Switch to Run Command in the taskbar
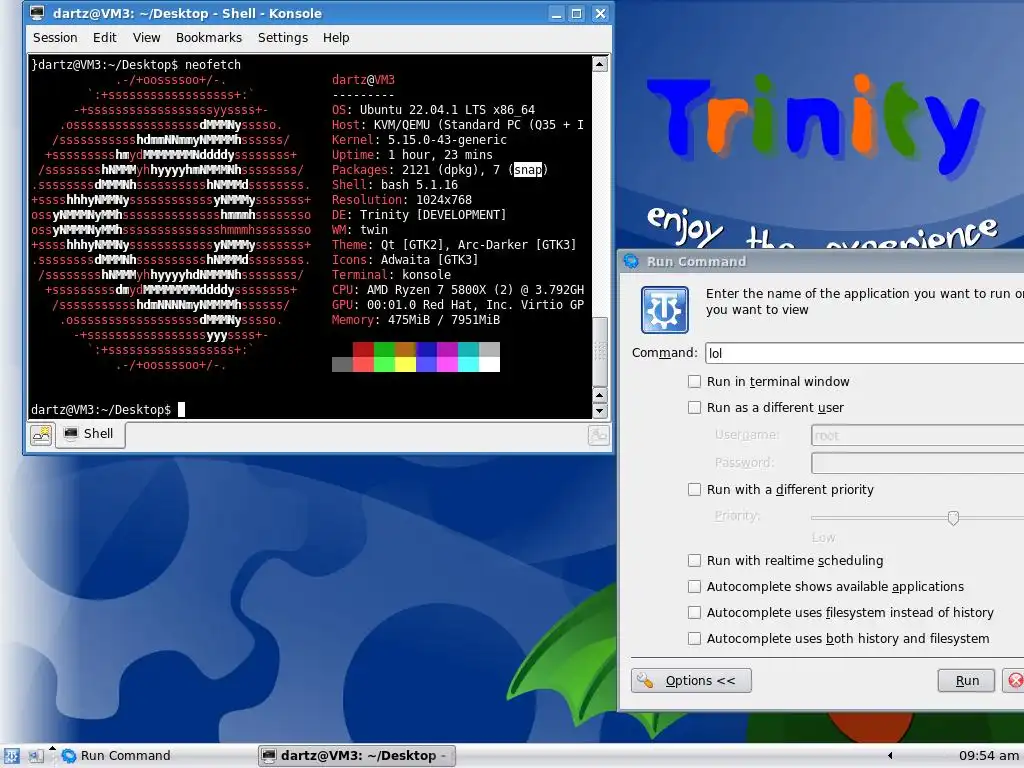Screen dimensions: 1024x768 click(116, 756)
